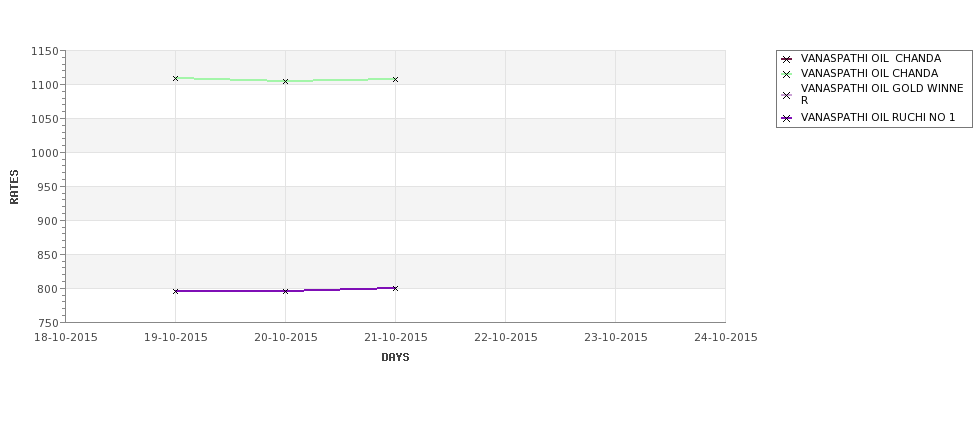Click the DAYS axis title
Screen dimensions: 975x429
point(395,357)
